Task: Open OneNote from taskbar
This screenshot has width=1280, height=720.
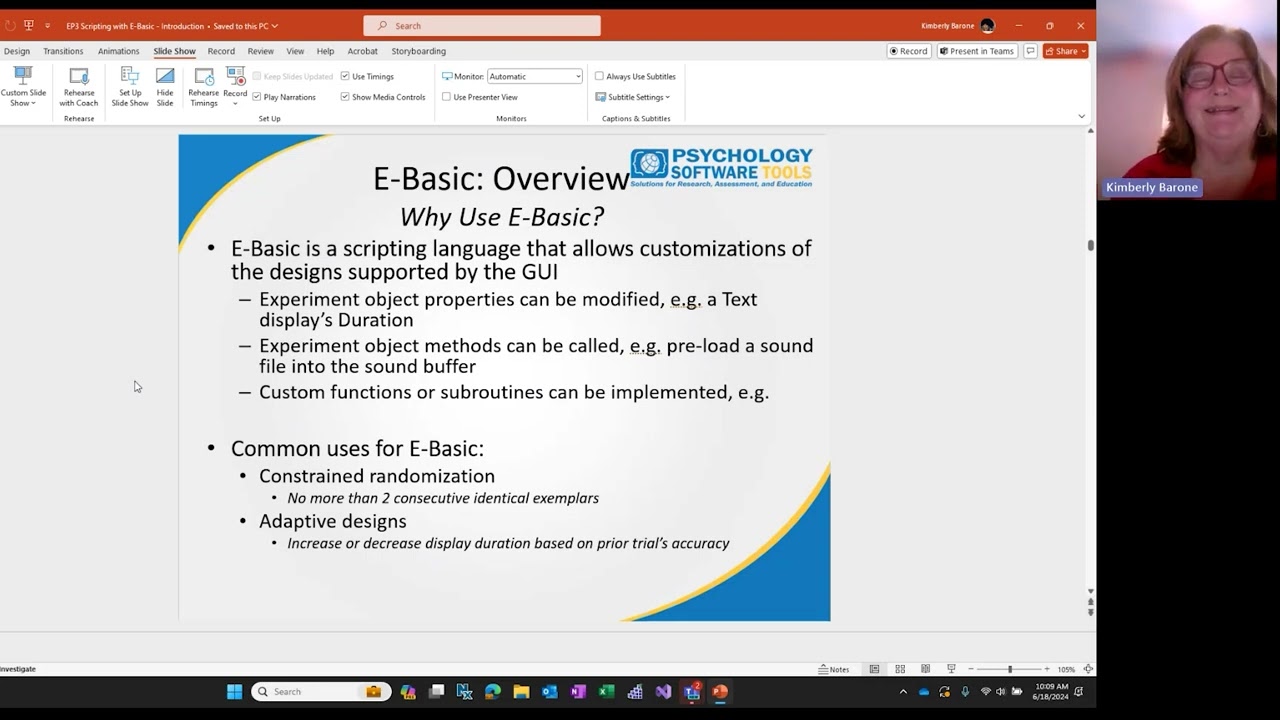Action: coord(578,691)
